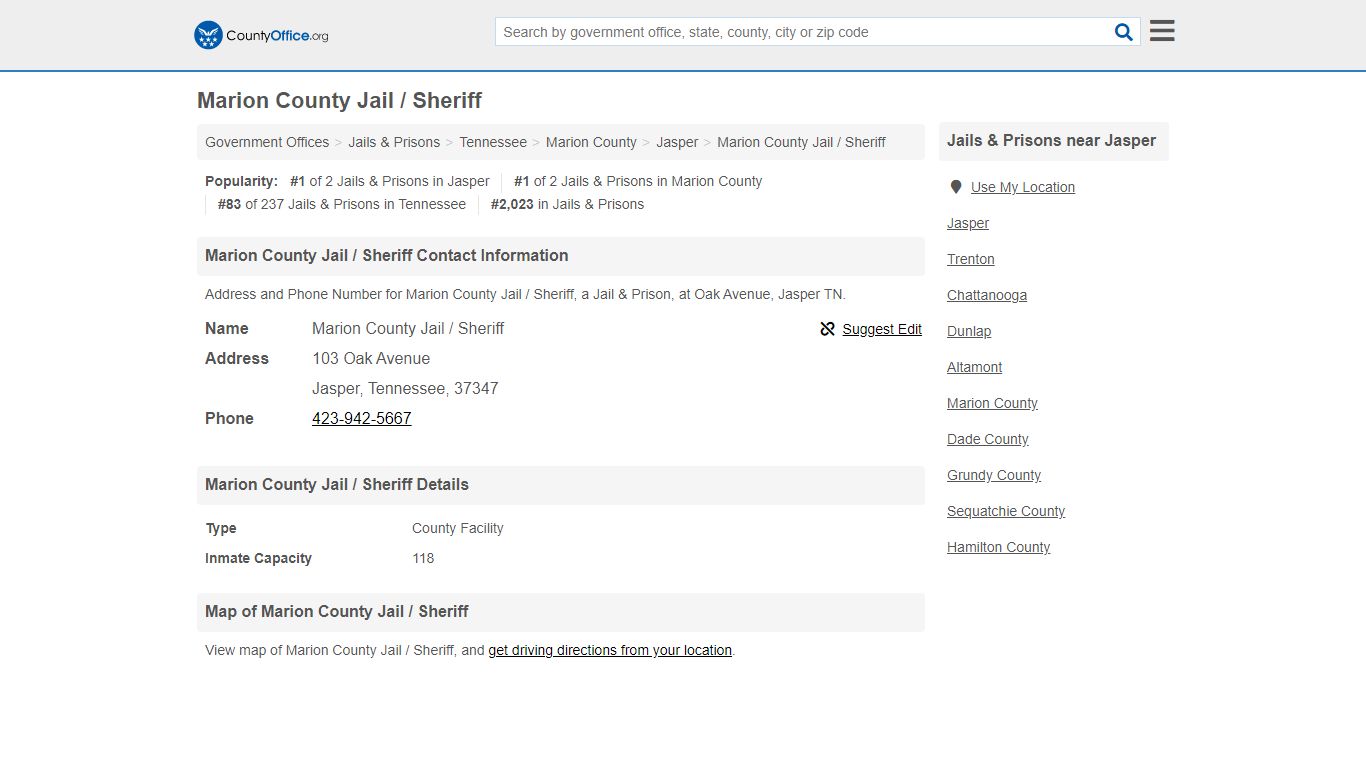Call phone number 423-942-5667
Screen dimensions: 1366x768
coord(362,418)
